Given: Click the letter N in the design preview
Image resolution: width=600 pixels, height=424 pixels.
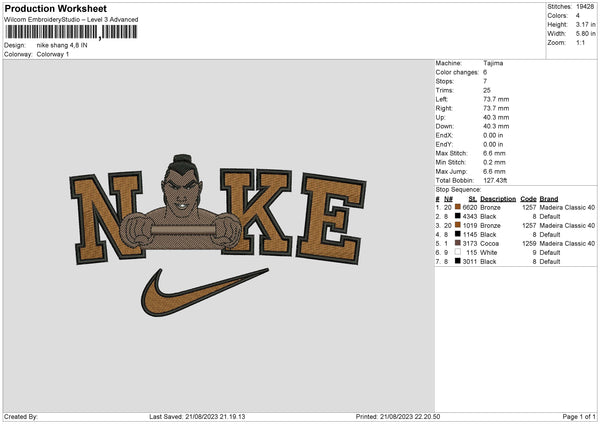Looking at the screenshot, I should point(106,217).
